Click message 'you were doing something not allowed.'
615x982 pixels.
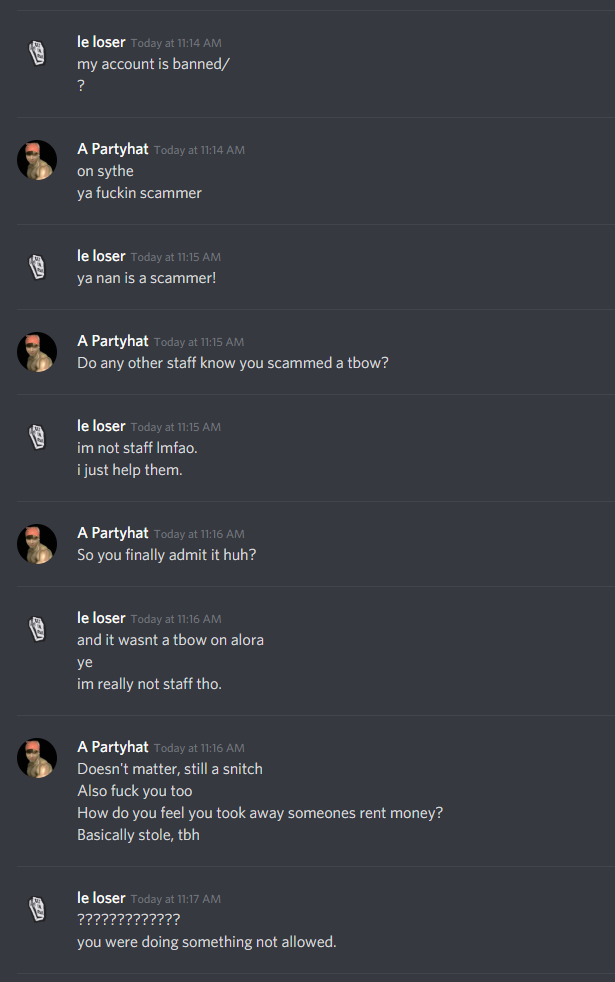[207, 942]
